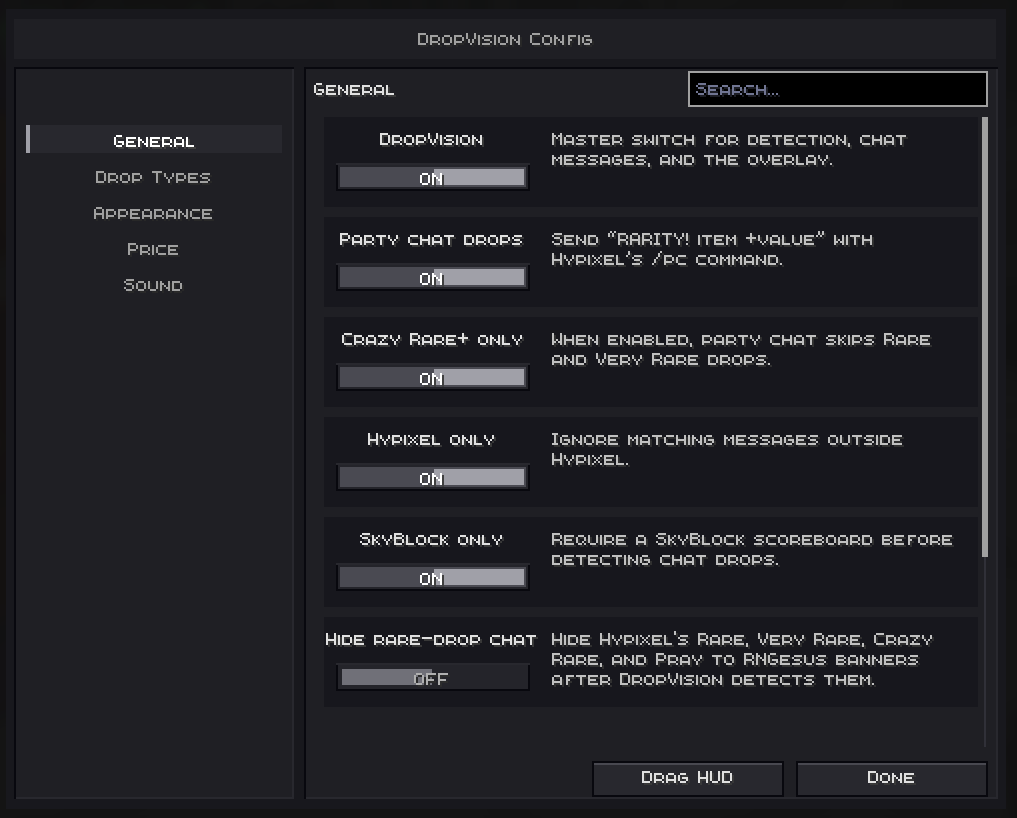Click the 'Require a SkyBlock scoreboard' description

(x=752, y=549)
